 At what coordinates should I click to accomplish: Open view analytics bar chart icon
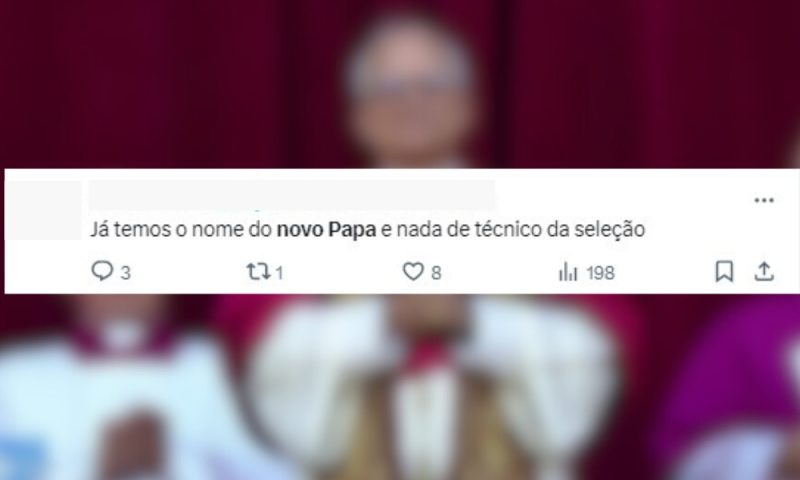point(568,271)
